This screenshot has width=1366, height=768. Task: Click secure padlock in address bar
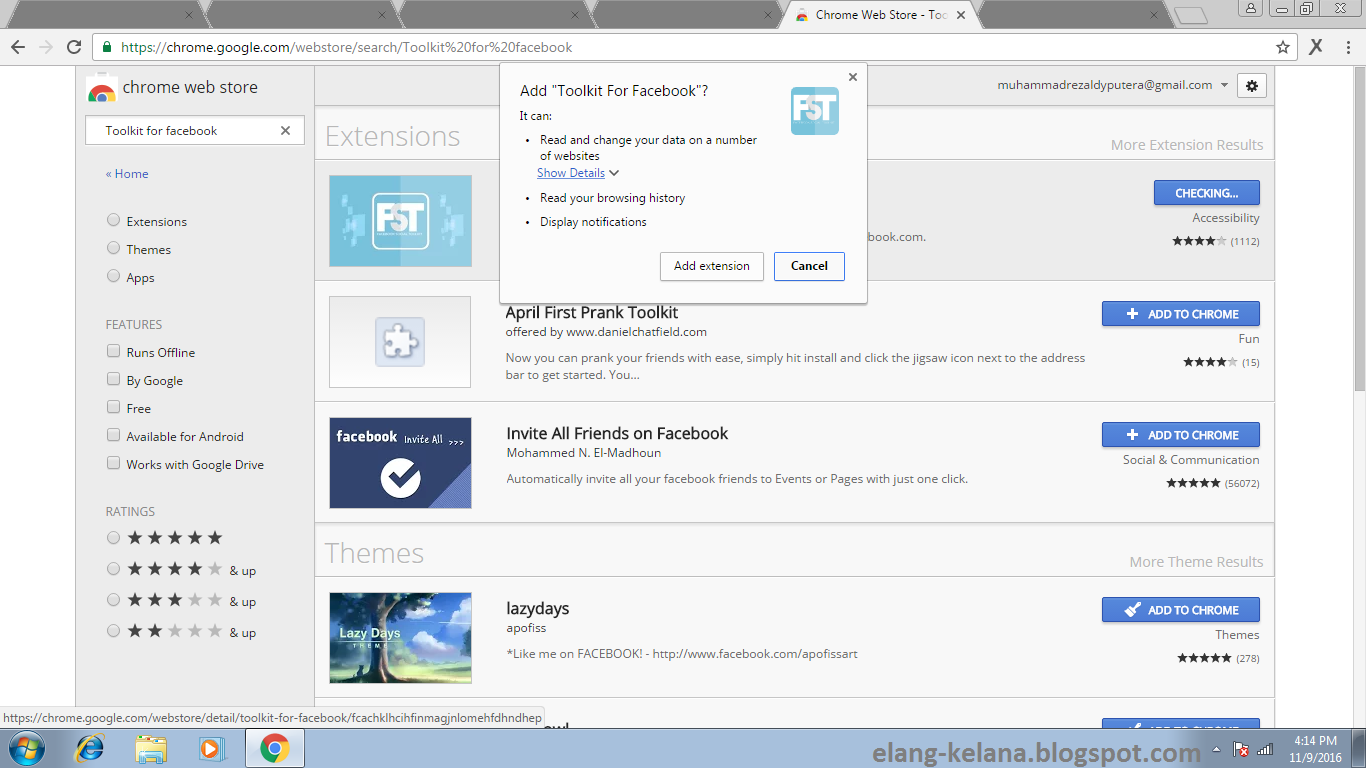pyautogui.click(x=107, y=47)
